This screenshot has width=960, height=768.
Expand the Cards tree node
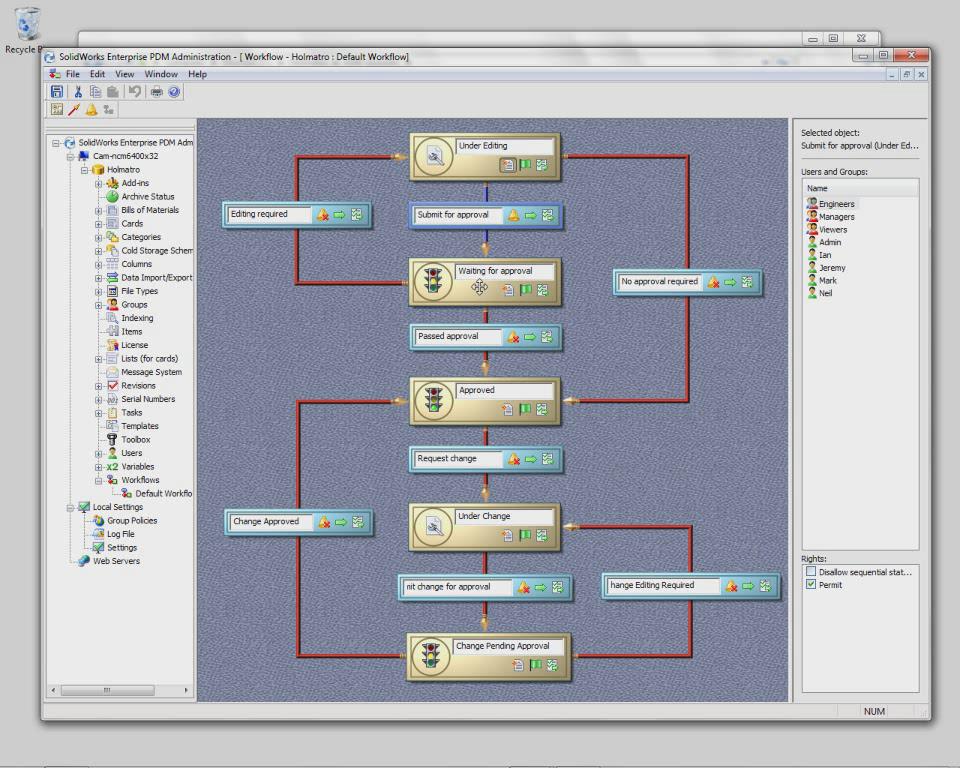pos(98,224)
